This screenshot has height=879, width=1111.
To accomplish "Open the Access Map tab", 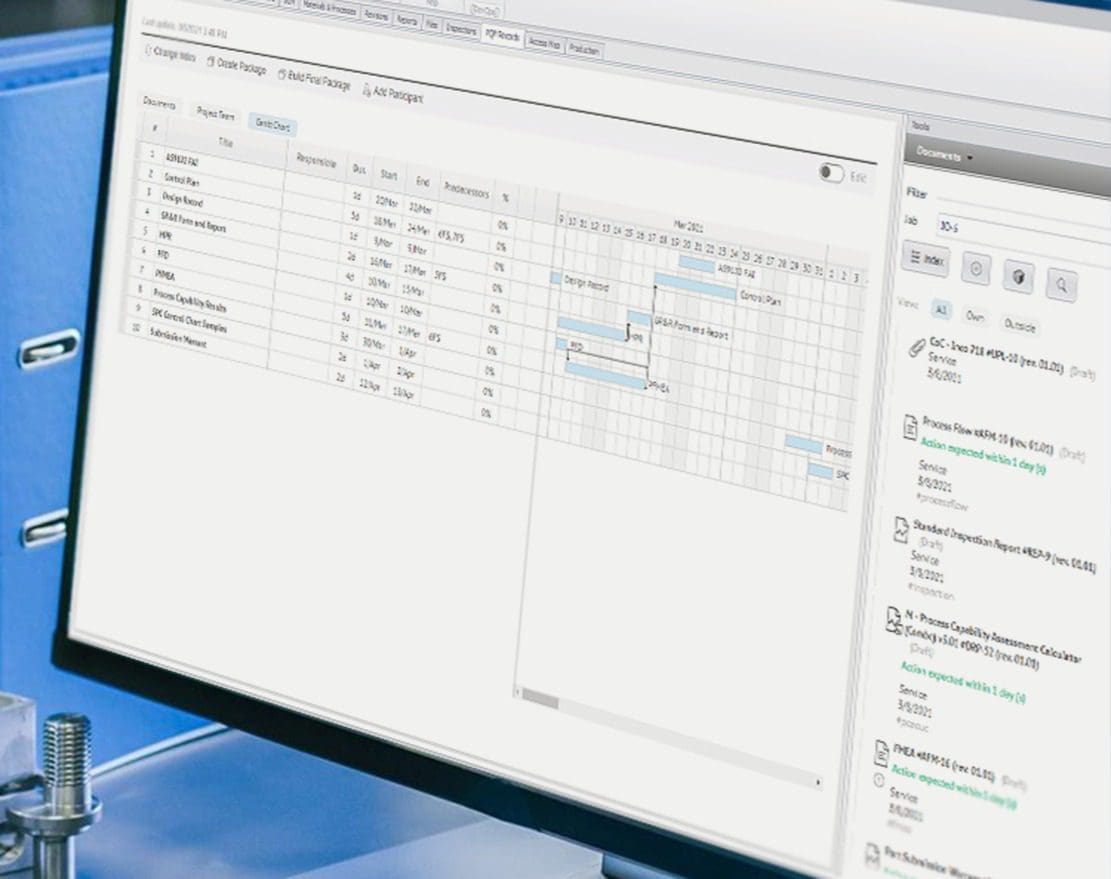I will pyautogui.click(x=545, y=43).
